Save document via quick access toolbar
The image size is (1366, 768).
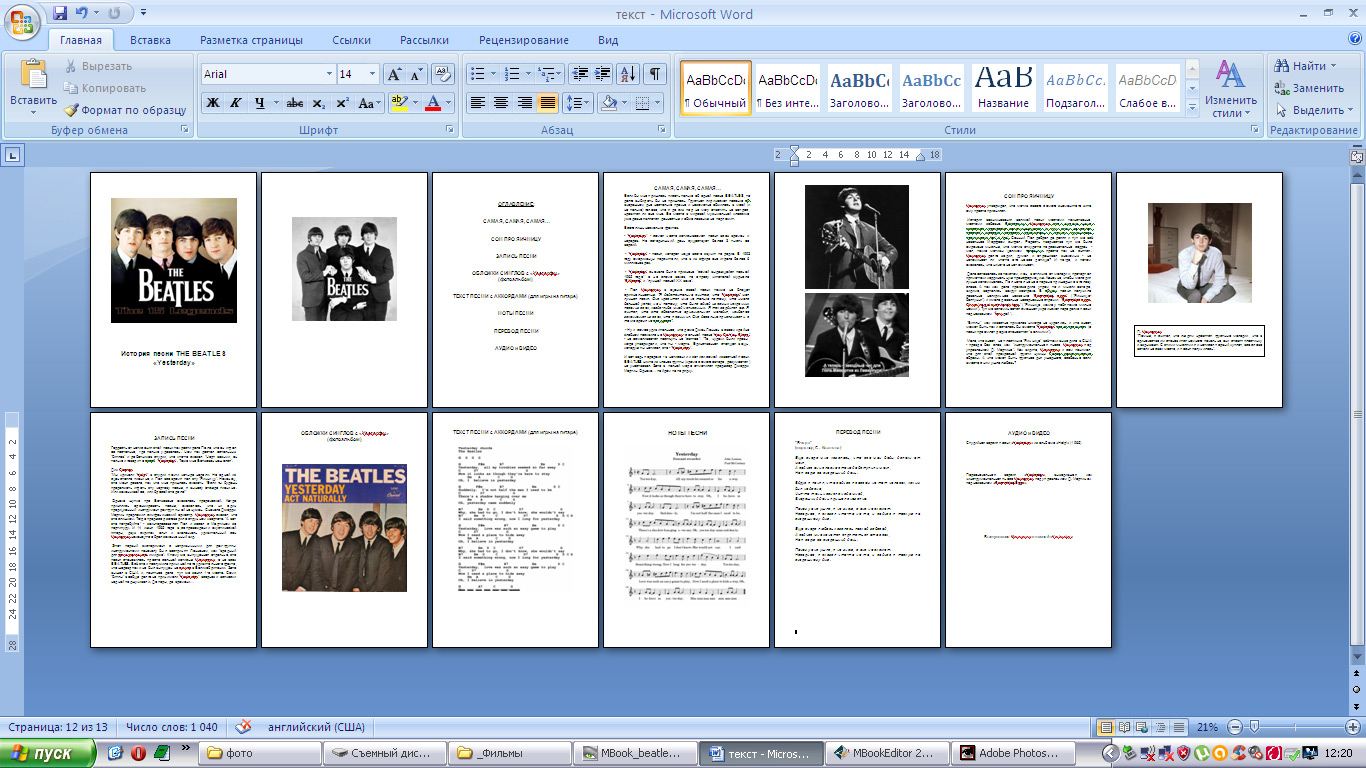pos(61,14)
